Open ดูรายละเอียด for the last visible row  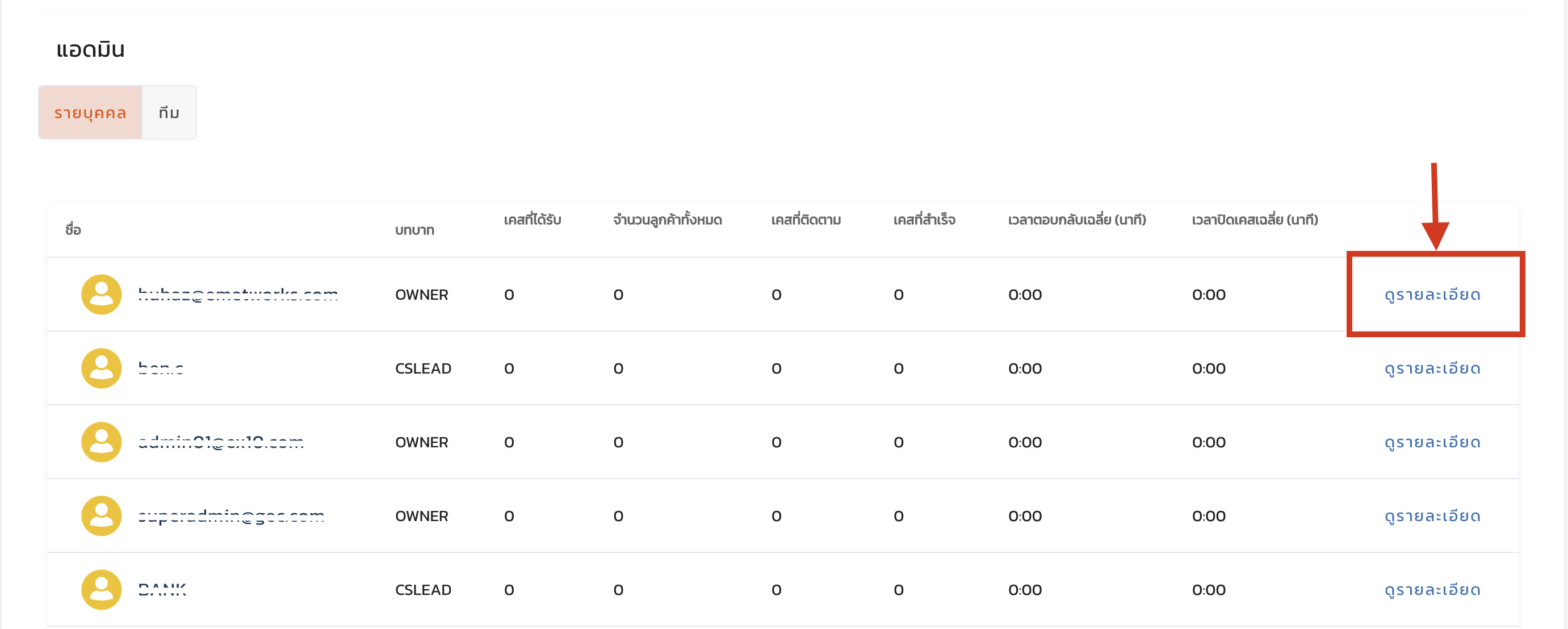[x=1432, y=589]
